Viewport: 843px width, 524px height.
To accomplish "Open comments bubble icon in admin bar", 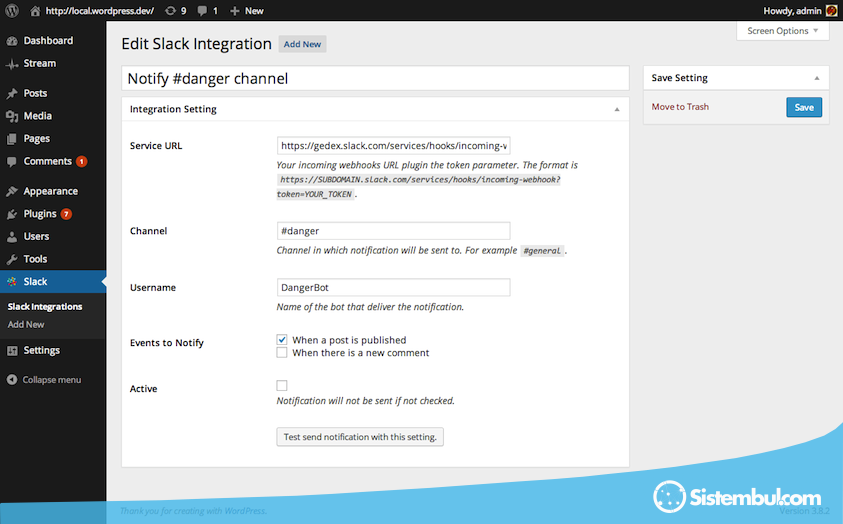I will (202, 11).
